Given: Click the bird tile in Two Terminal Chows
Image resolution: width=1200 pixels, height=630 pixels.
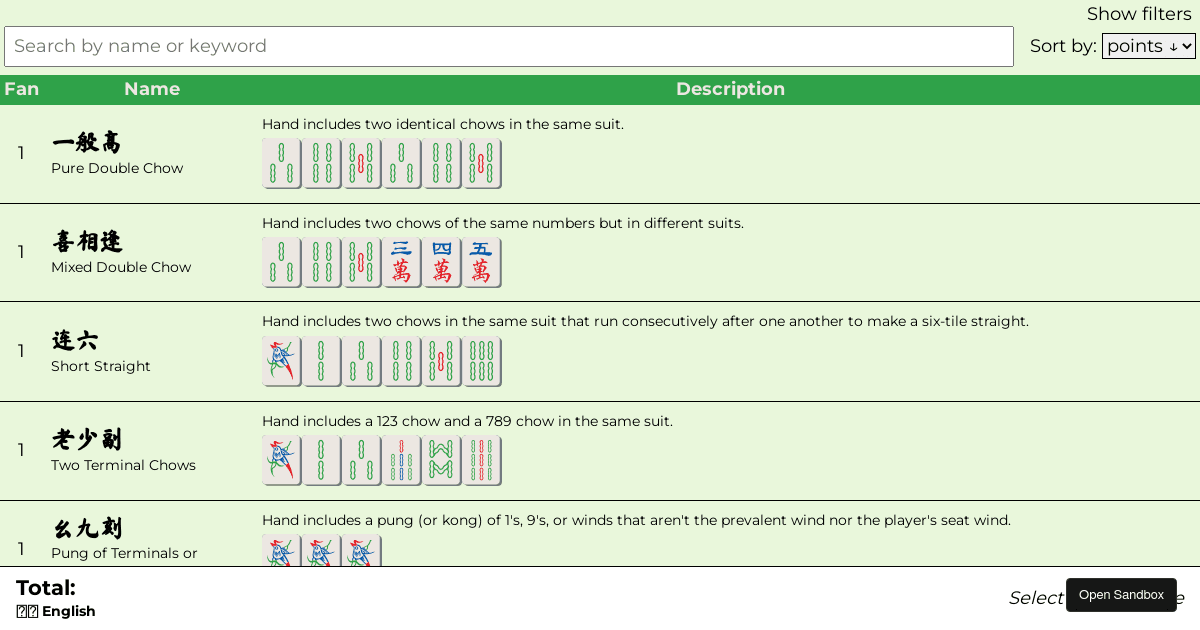Looking at the screenshot, I should [x=281, y=460].
